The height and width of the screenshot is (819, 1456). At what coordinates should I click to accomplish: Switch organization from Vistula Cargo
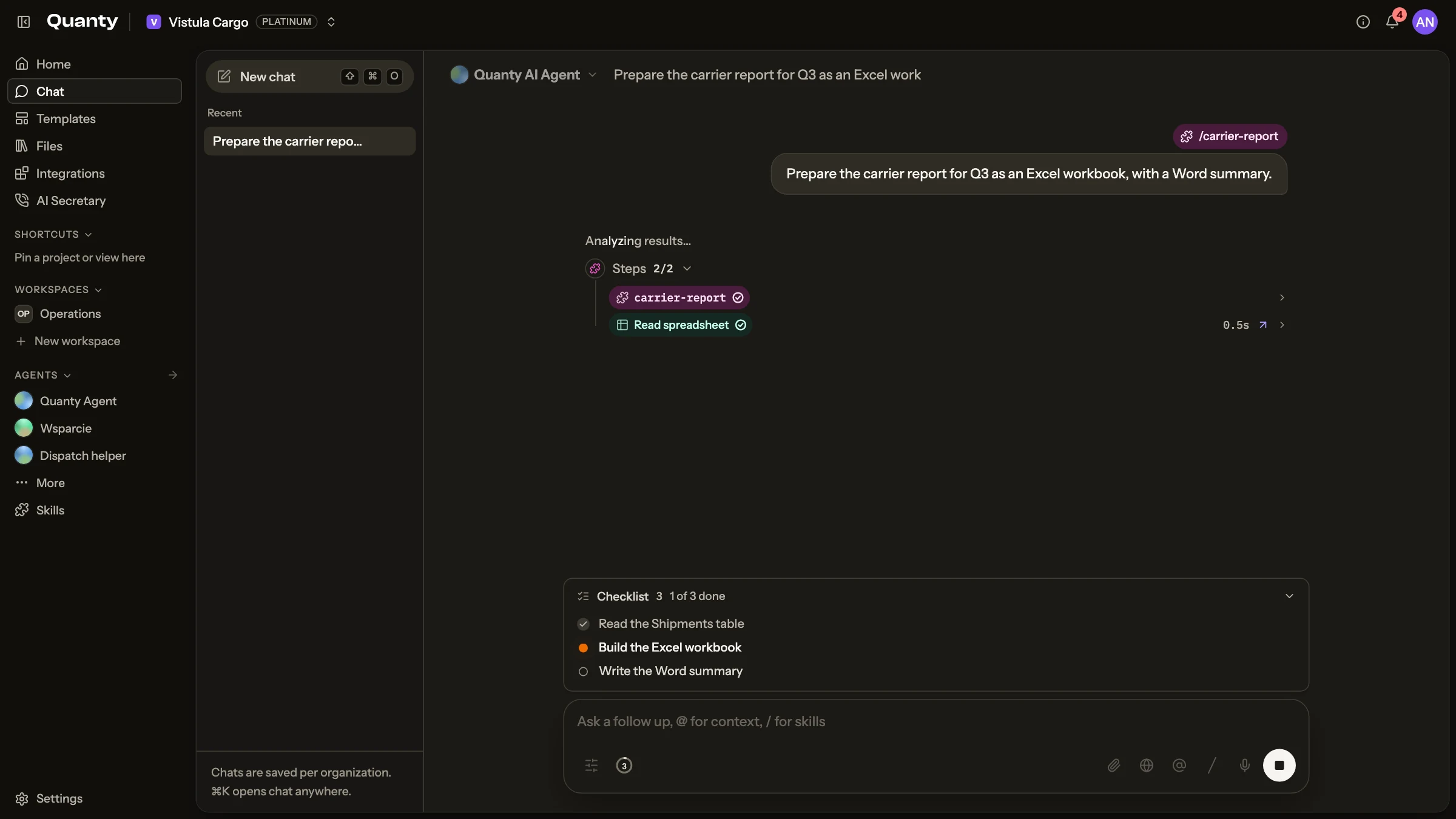click(331, 22)
